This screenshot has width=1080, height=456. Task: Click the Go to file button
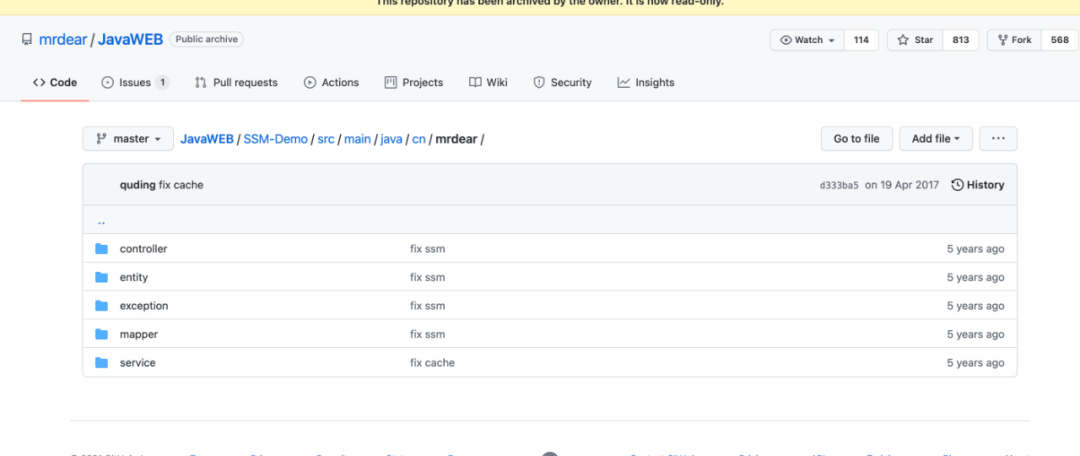[856, 138]
